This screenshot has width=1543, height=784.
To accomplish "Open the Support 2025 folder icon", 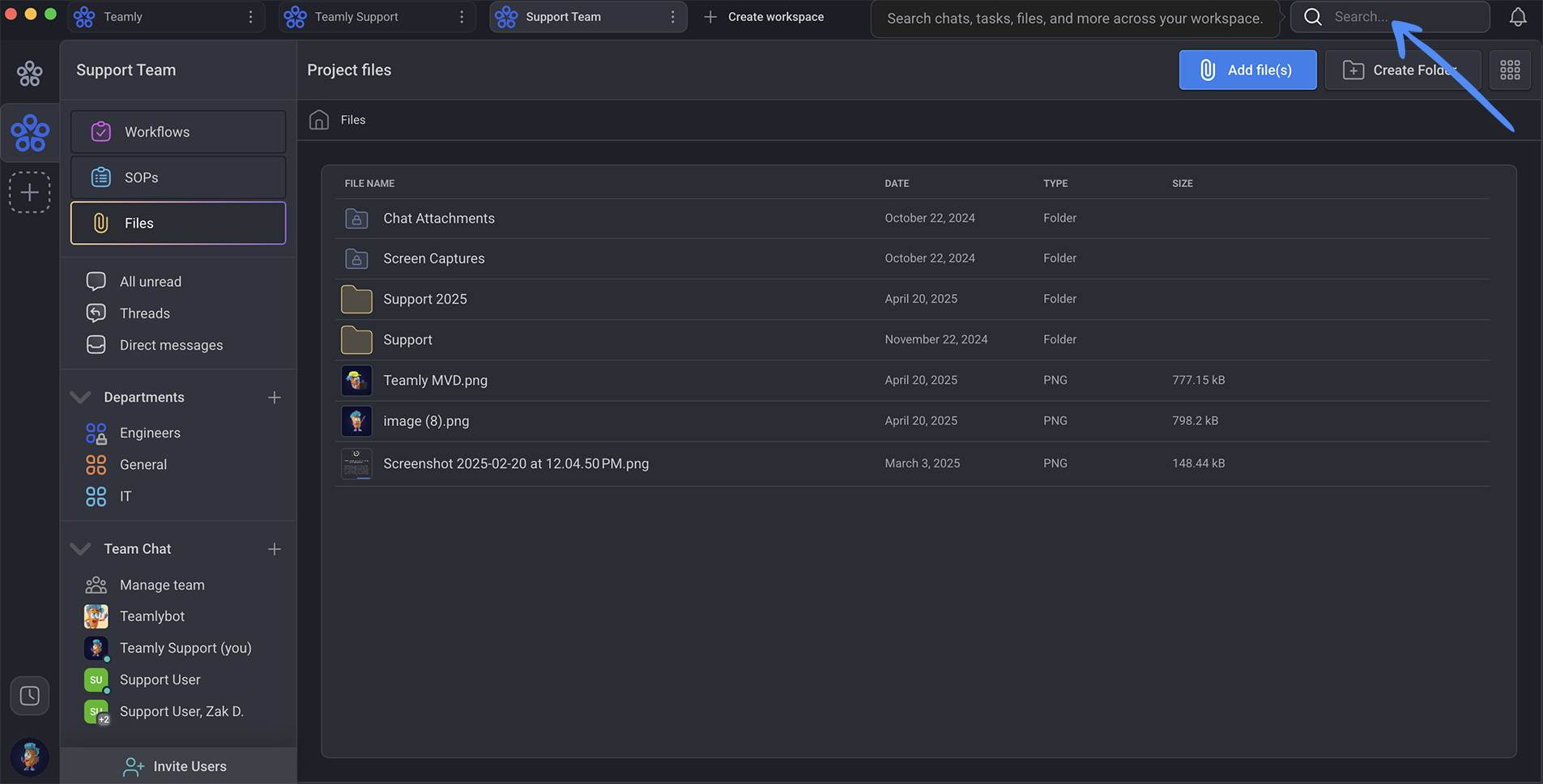I will point(356,300).
